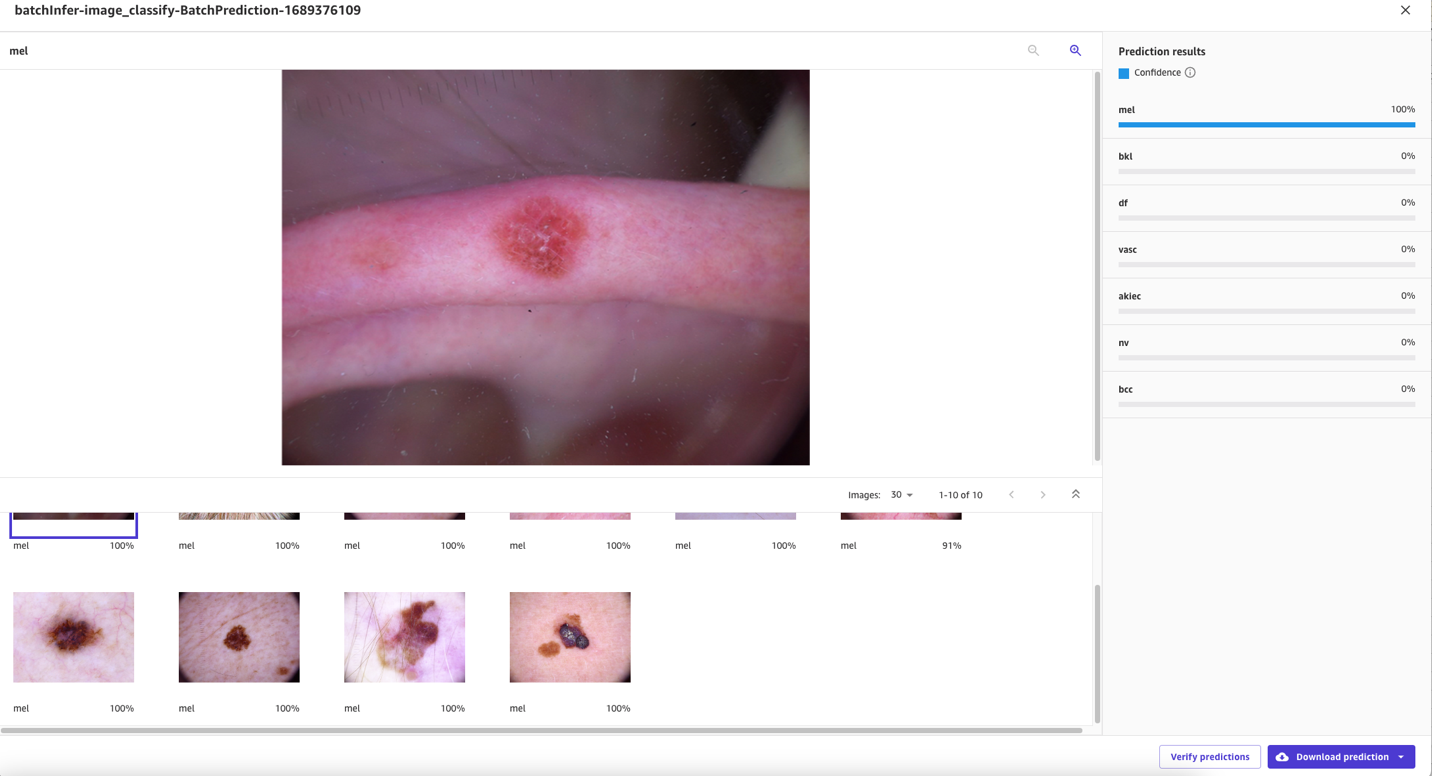The height and width of the screenshot is (776, 1432).
Task: Click the 'nv' class label
Action: coord(1124,343)
